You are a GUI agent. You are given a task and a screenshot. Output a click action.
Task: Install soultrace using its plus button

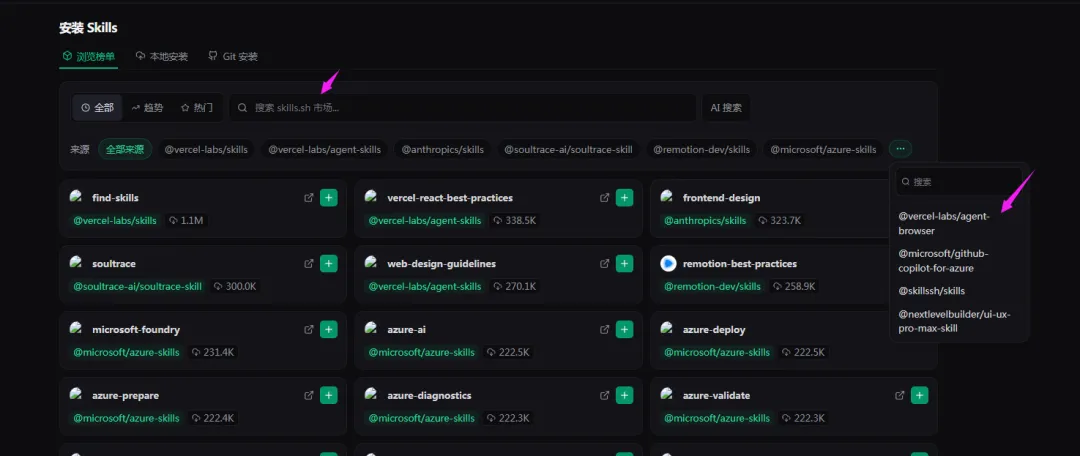[329, 264]
